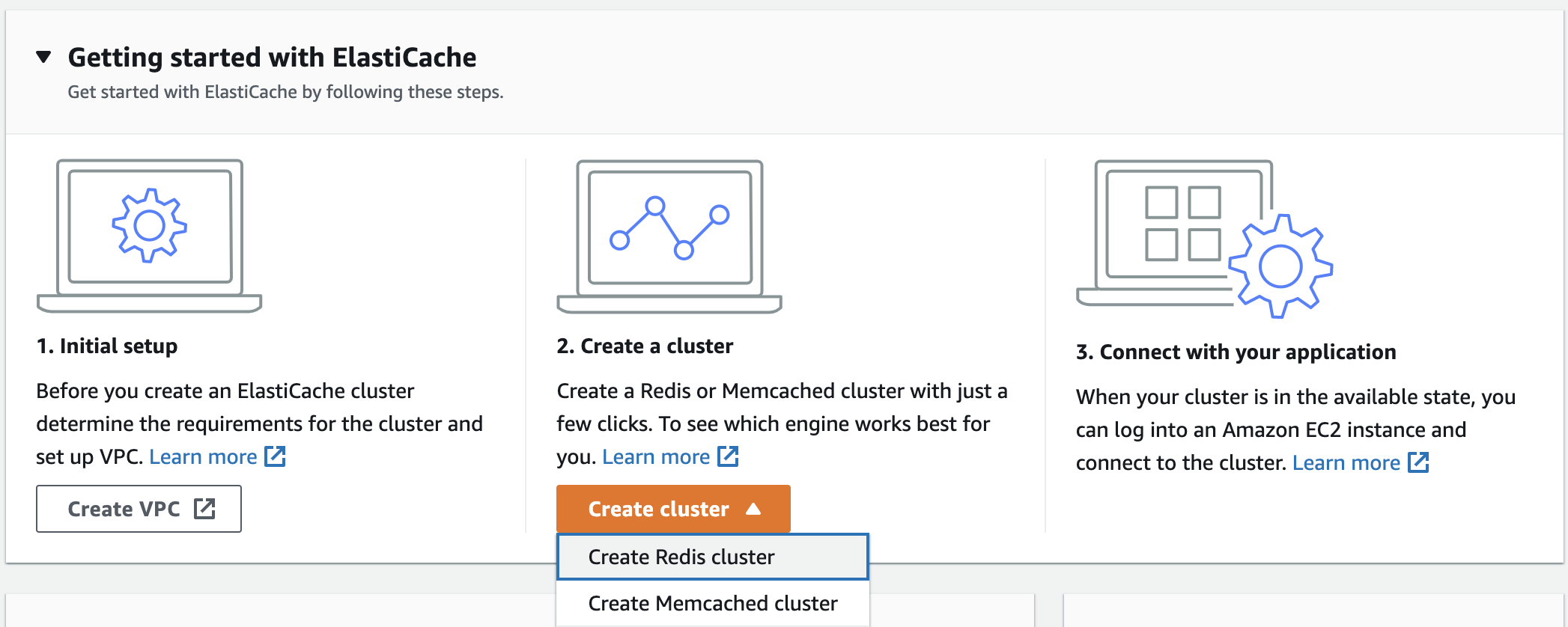Click the arrow on the Create cluster button

[753, 509]
